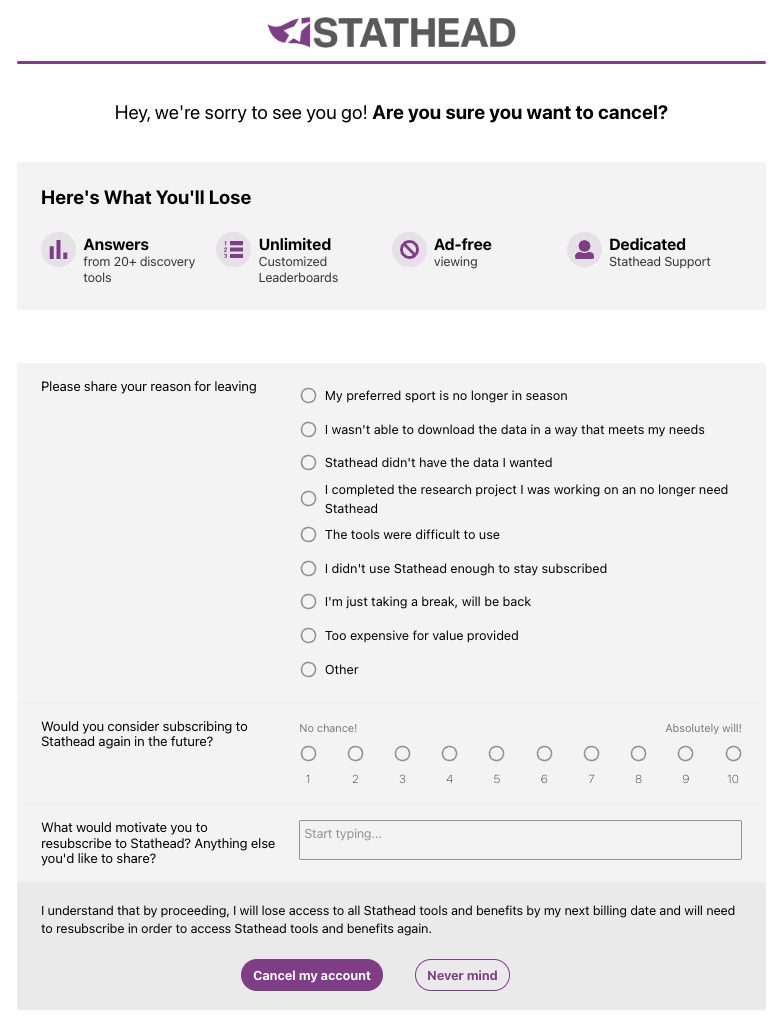The width and height of the screenshot is (777, 1023).
Task: Click the Stathead logo at top
Action: tap(391, 33)
